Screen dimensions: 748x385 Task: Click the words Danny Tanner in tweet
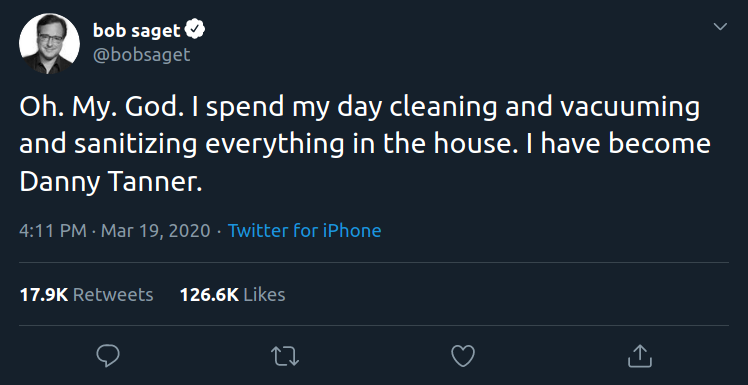coord(111,182)
